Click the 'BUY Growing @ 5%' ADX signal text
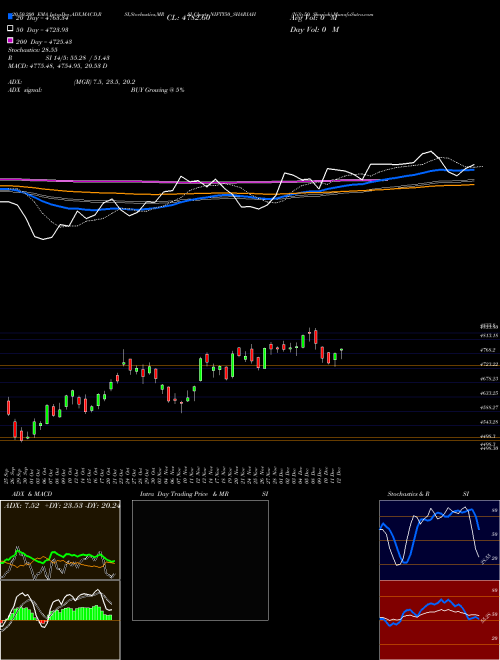The image size is (500, 660). [x=157, y=90]
